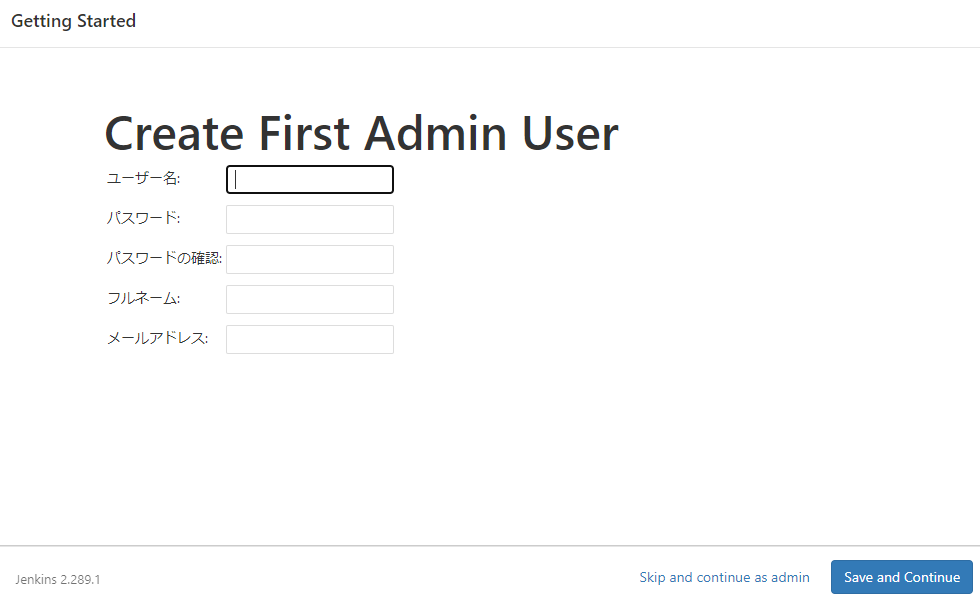Click the パスワード label text
Screen dimensions: 980x597
pyautogui.click(x=143, y=218)
